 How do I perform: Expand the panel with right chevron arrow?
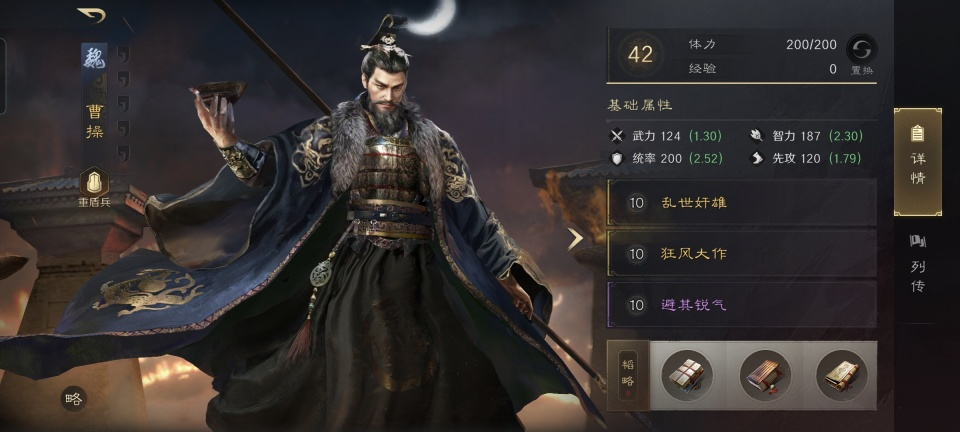tap(575, 239)
